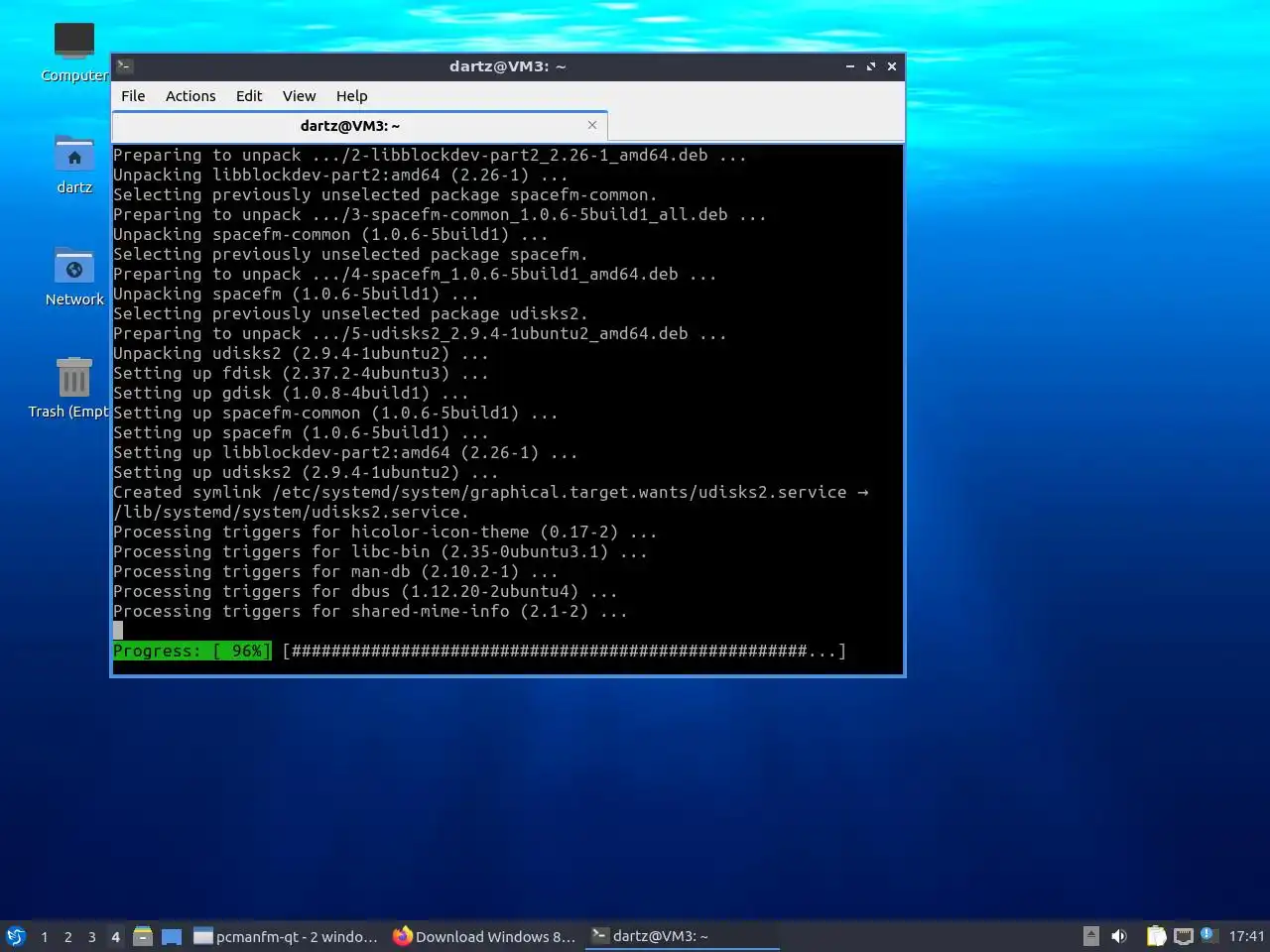Click the hash-mark progress bar
This screenshot has width=1270, height=952.
coord(564,652)
